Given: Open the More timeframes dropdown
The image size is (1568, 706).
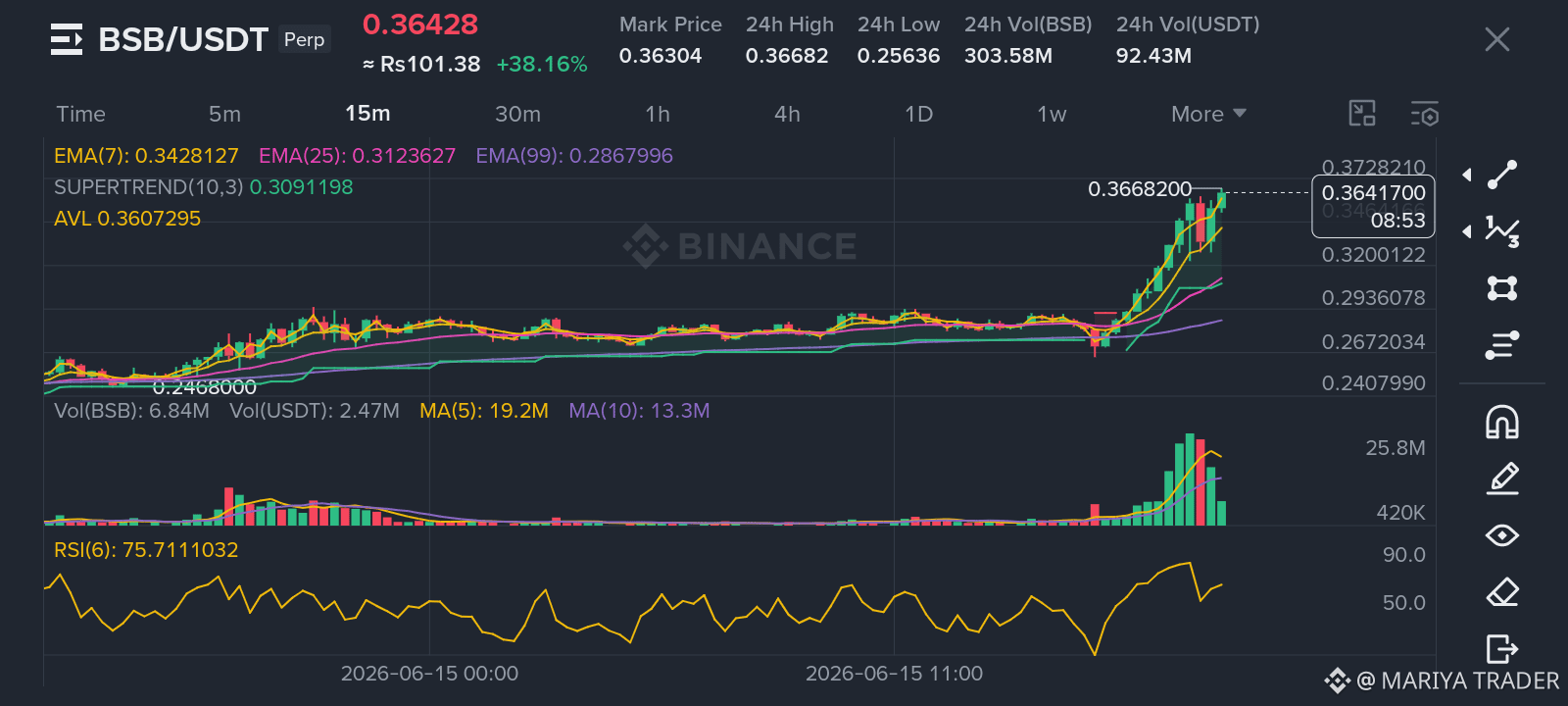Looking at the screenshot, I should coord(1208,114).
